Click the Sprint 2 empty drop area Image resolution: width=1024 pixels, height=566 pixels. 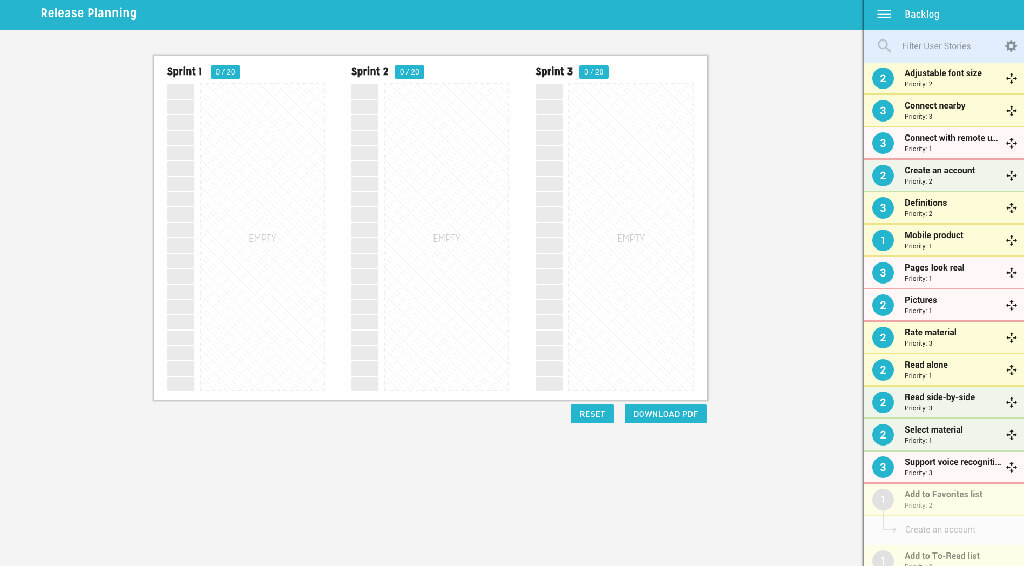[x=446, y=238]
